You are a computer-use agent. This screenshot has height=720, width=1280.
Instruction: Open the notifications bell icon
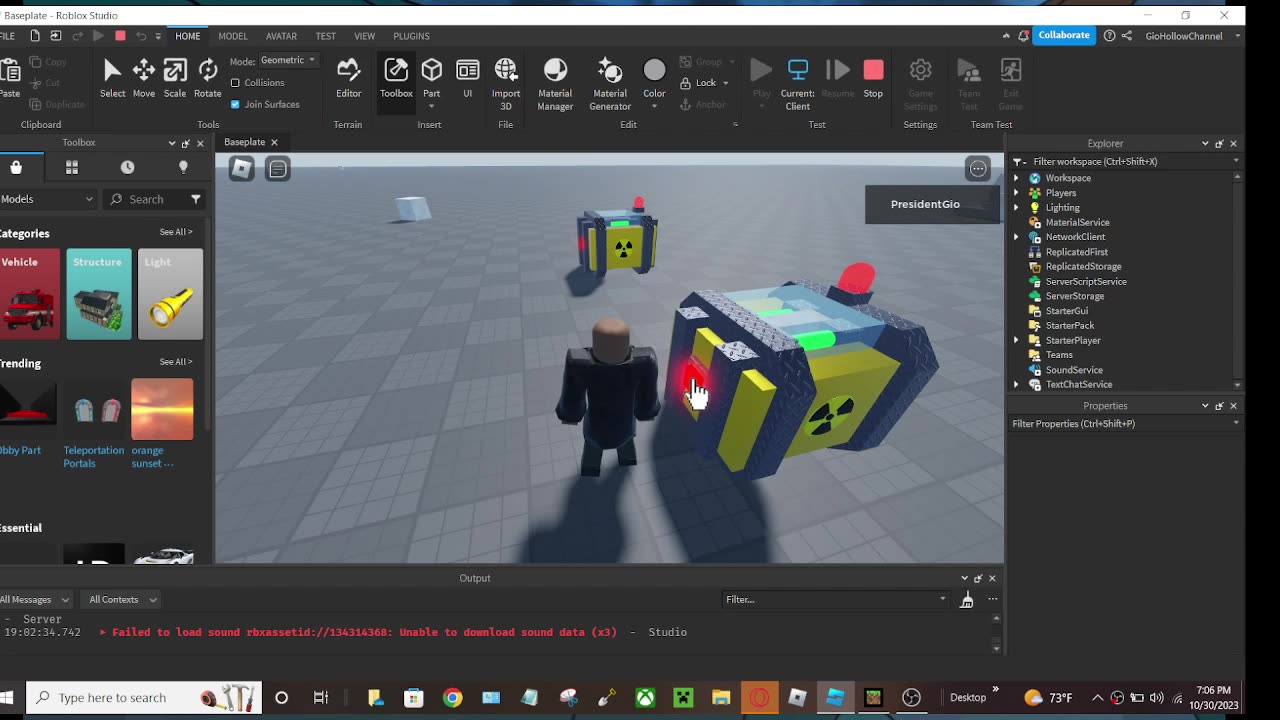(x=1023, y=36)
